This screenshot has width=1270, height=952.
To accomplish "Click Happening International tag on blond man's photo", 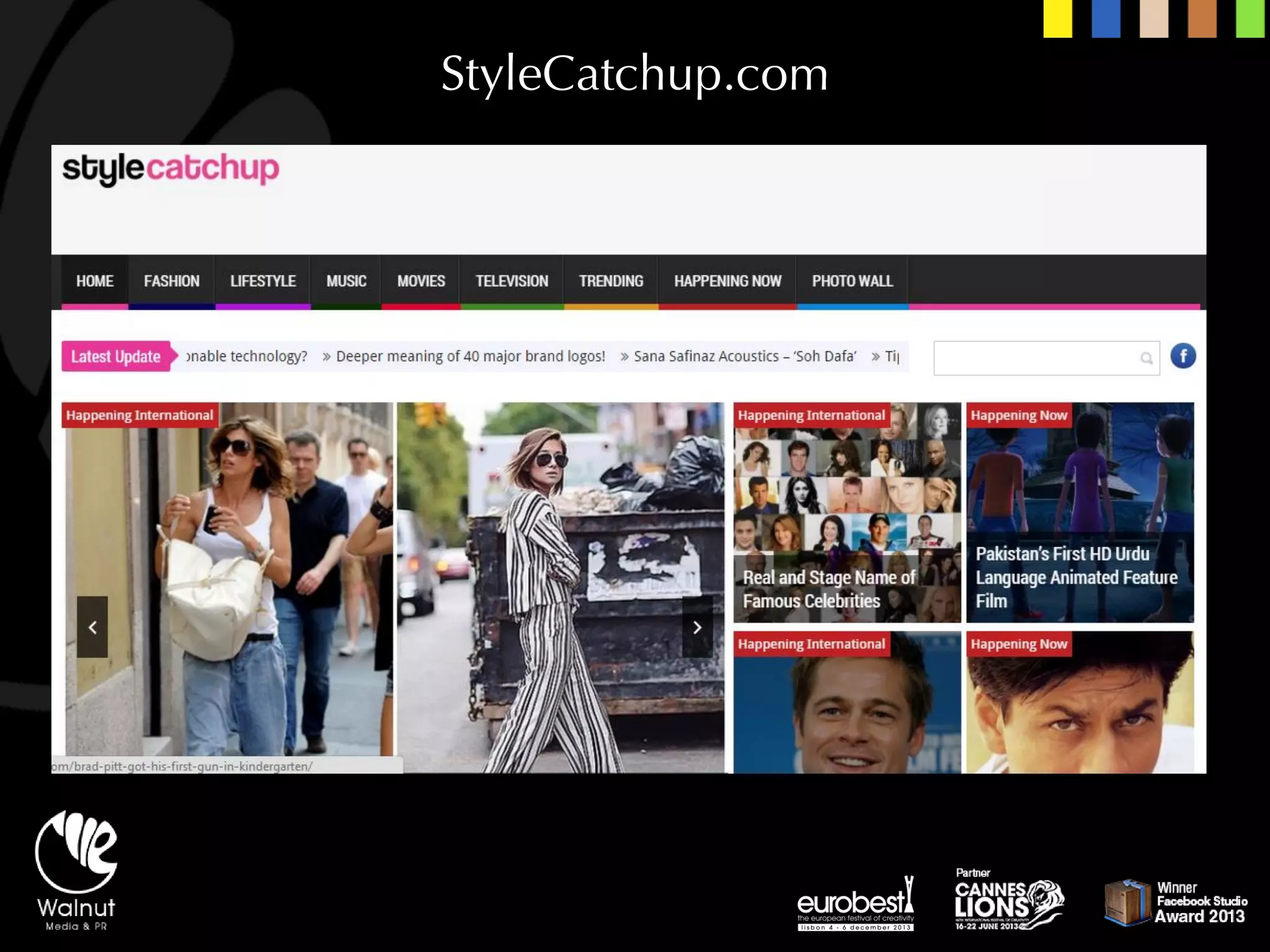I will 811,644.
